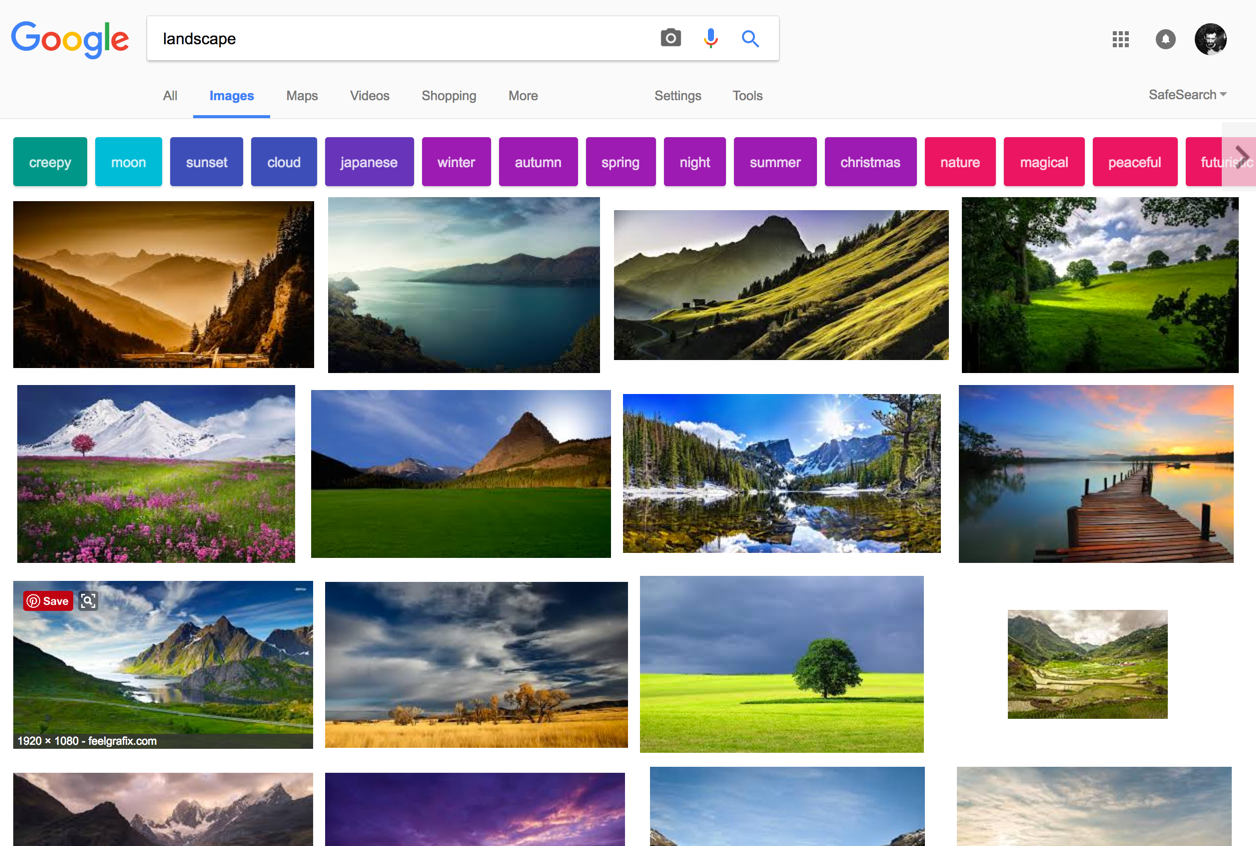The image size is (1256, 846).
Task: Select the moon suggestion chip
Action: (128, 162)
